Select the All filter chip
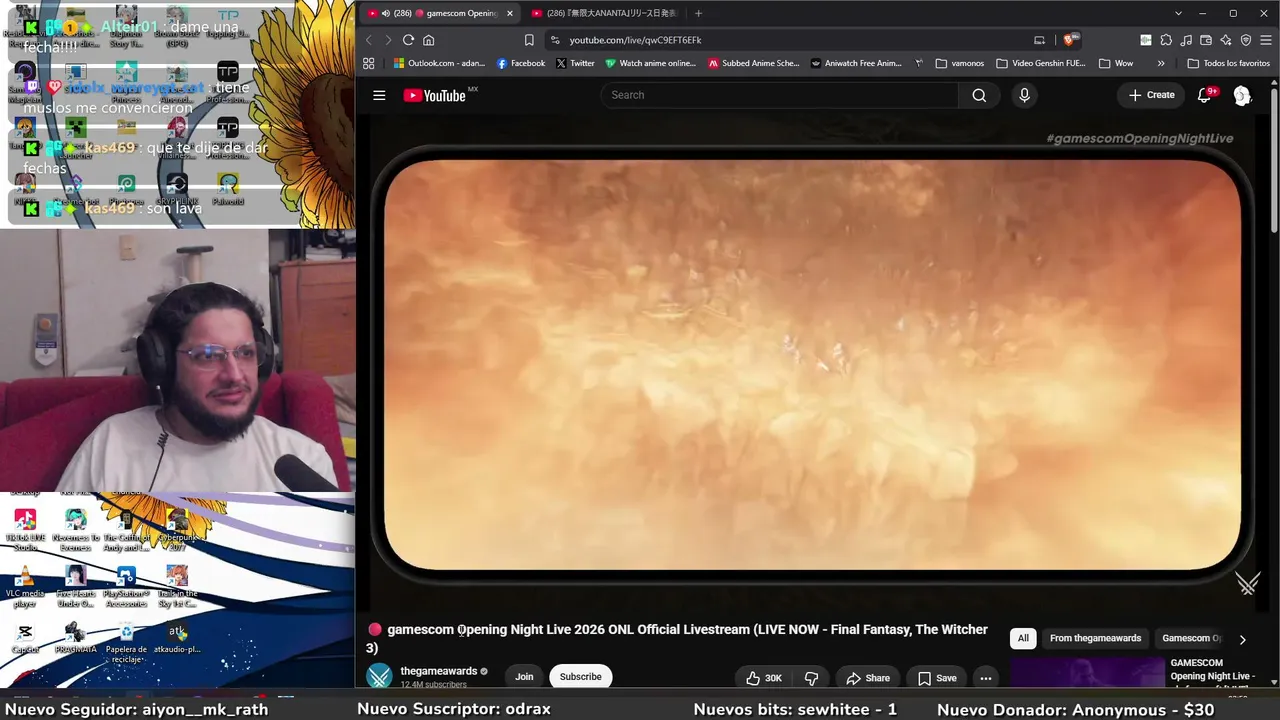Screen dimensions: 1280x720 click(x=1023, y=638)
